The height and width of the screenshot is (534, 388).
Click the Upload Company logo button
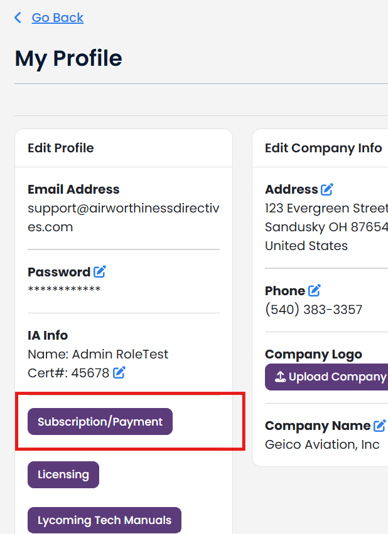coord(326,377)
